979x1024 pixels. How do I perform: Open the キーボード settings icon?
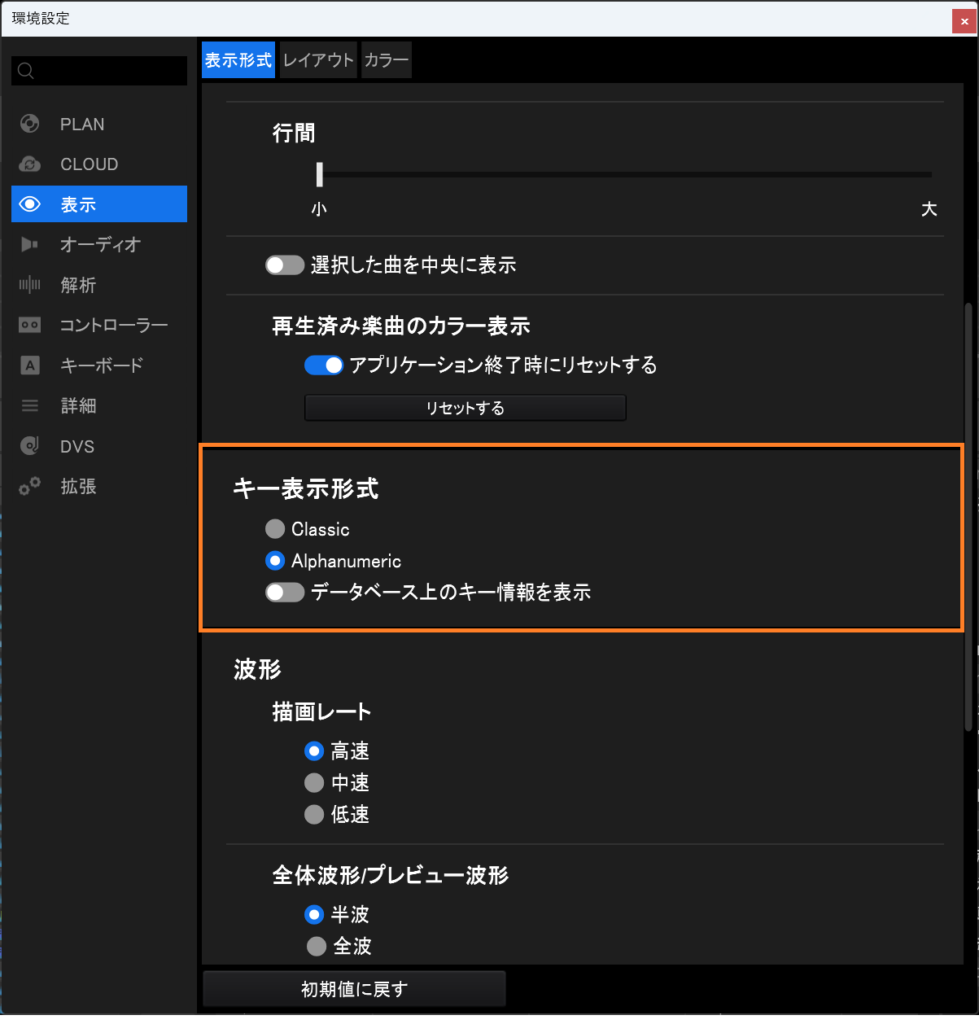(x=30, y=366)
